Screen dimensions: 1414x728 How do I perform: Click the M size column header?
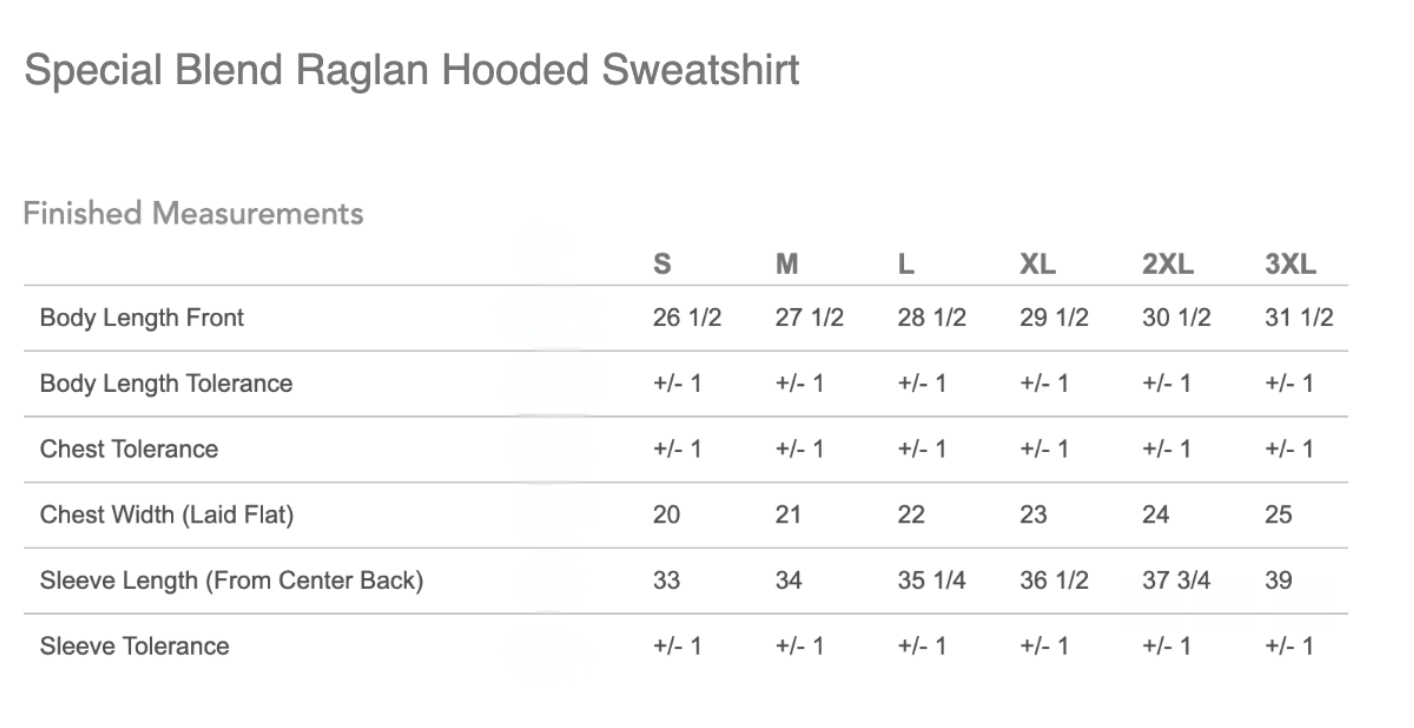pyautogui.click(x=787, y=264)
